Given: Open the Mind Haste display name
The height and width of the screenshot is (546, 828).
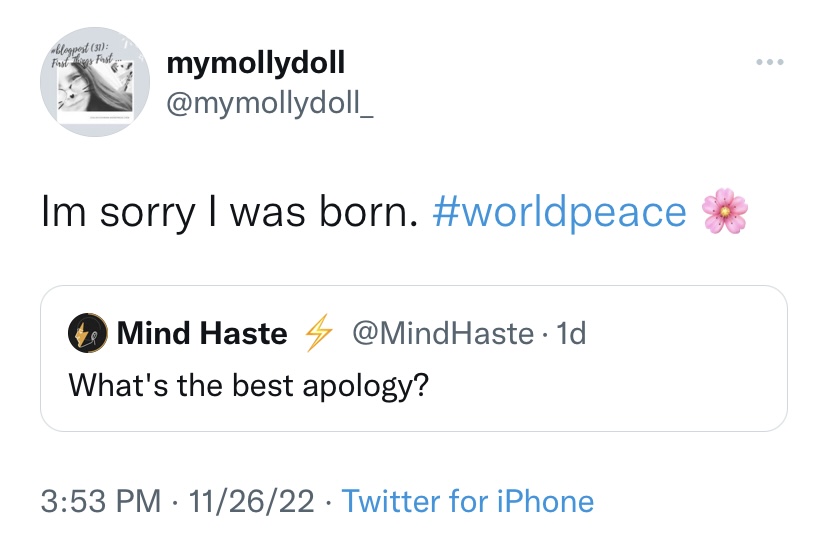Looking at the screenshot, I should coord(202,333).
